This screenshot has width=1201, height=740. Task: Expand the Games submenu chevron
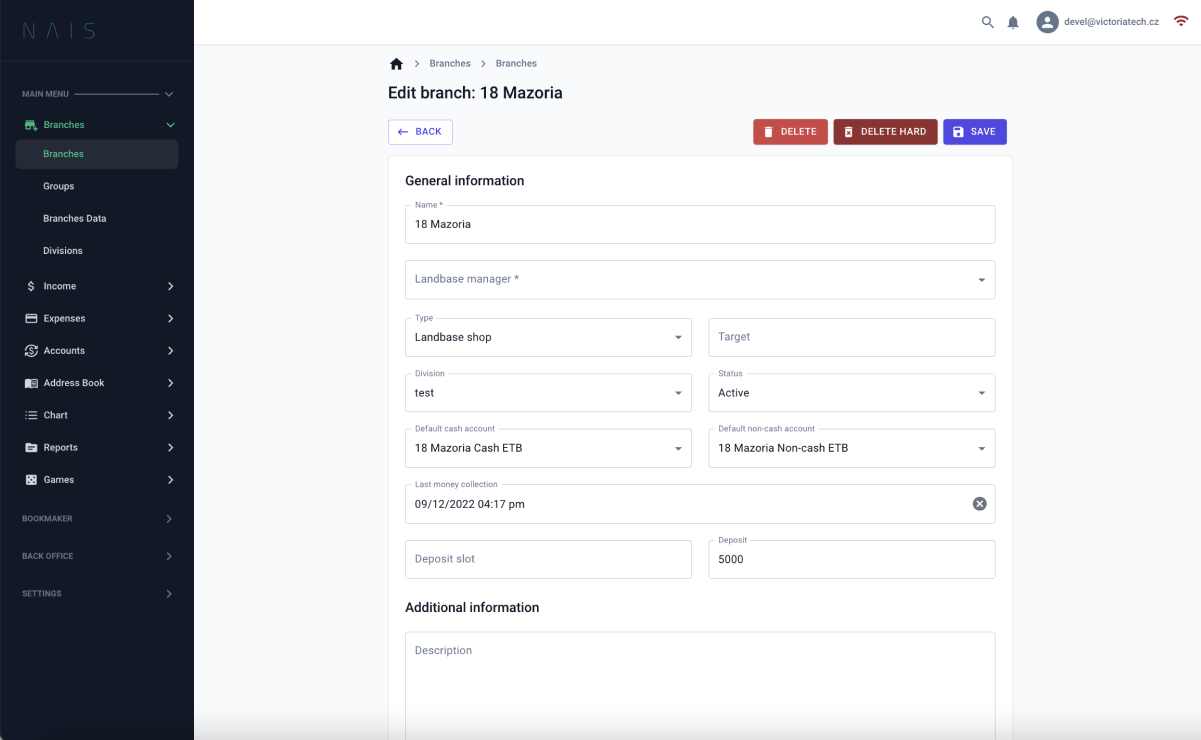point(170,480)
